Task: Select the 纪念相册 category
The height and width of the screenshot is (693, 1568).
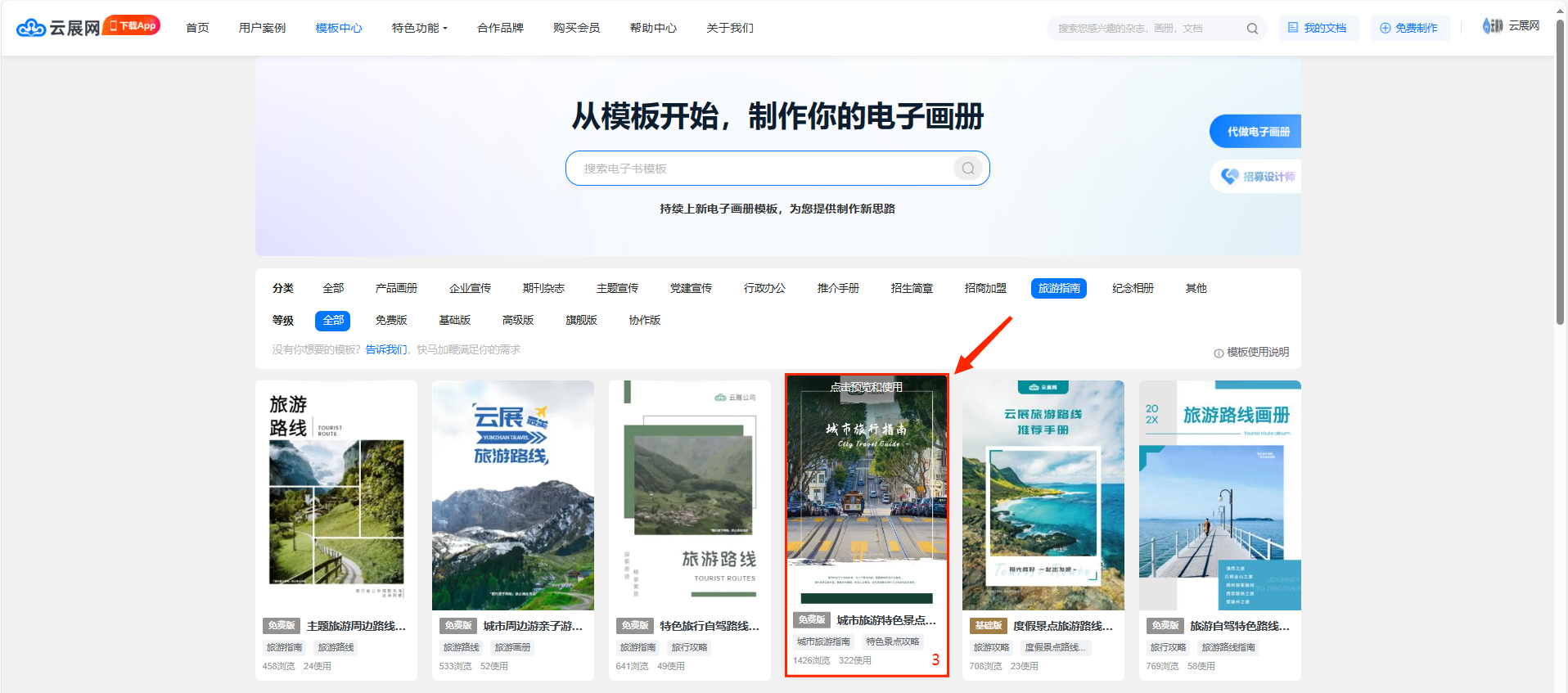Action: (x=1133, y=288)
